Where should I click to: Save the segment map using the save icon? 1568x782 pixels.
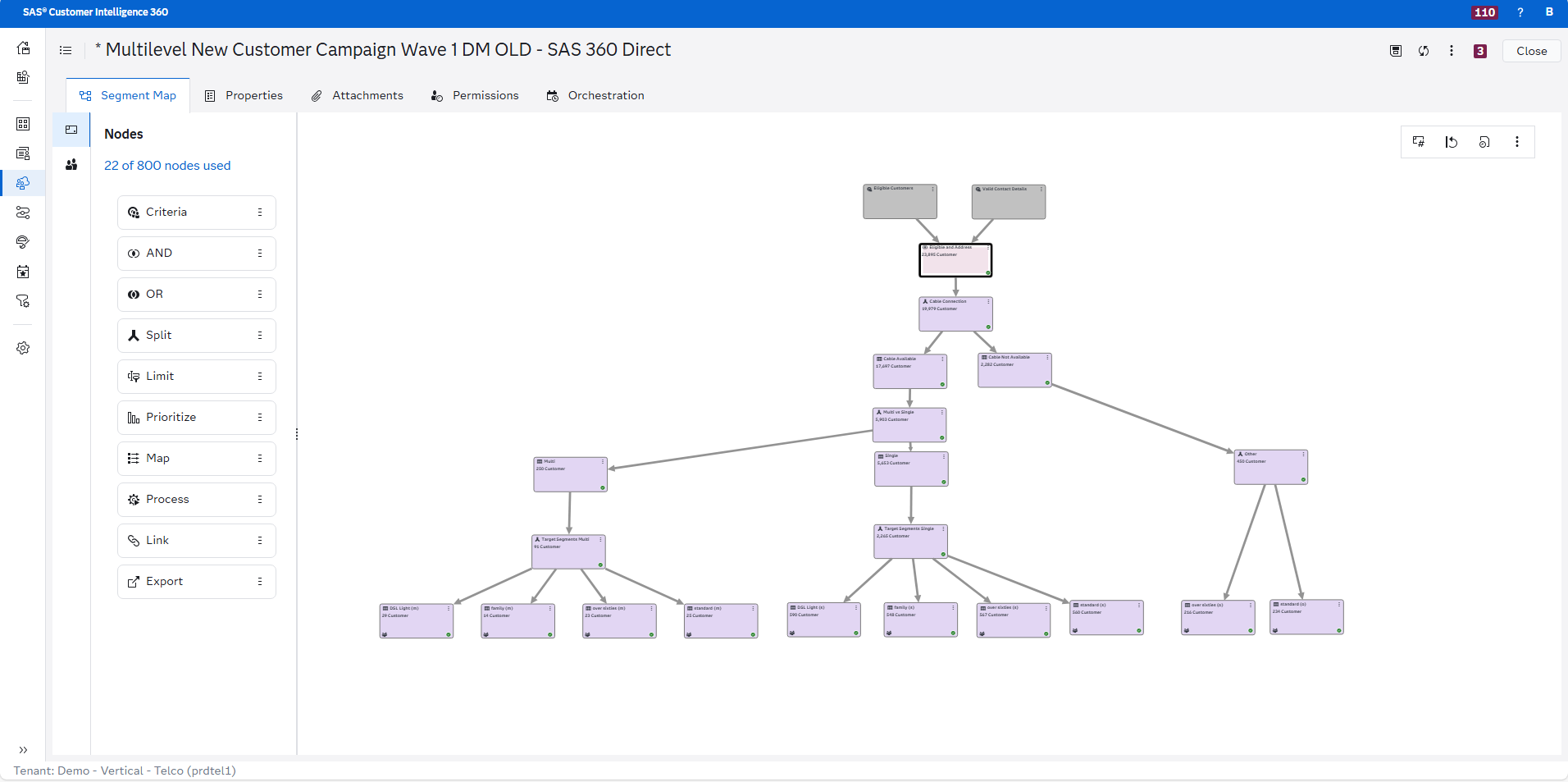1396,51
